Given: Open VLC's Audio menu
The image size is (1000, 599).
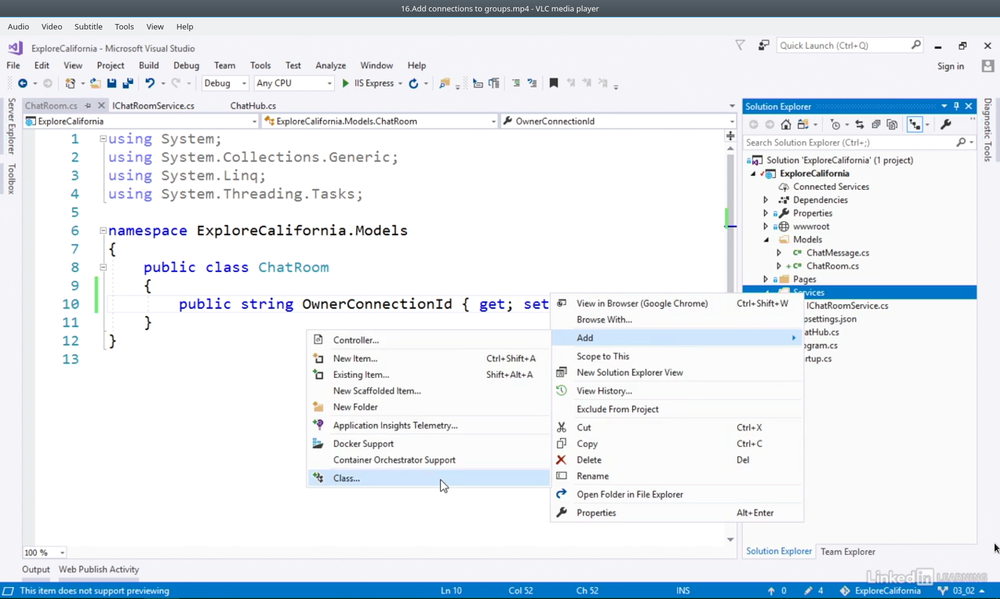Looking at the screenshot, I should 18,27.
